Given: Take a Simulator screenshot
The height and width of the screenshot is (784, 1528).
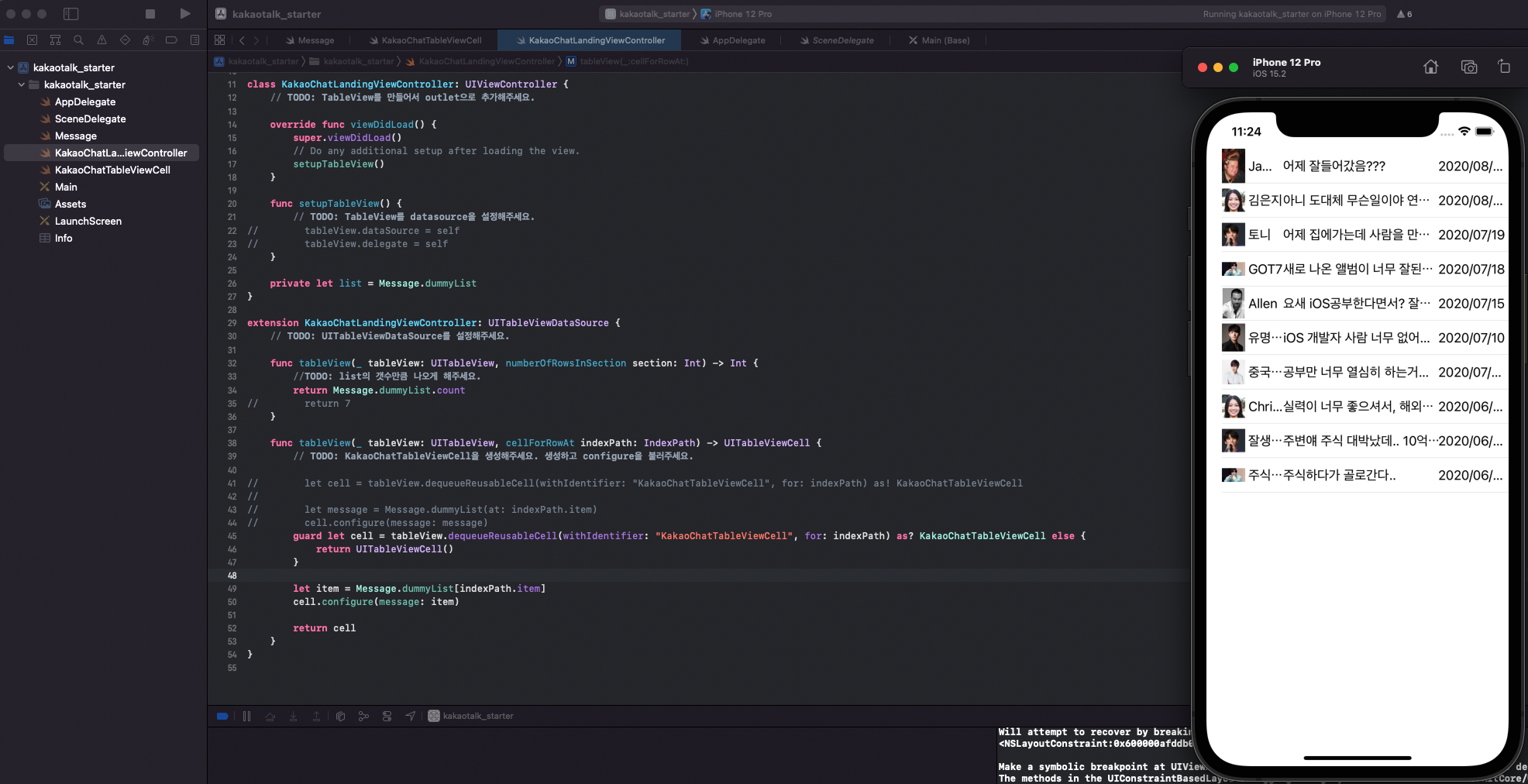Looking at the screenshot, I should tap(1468, 67).
